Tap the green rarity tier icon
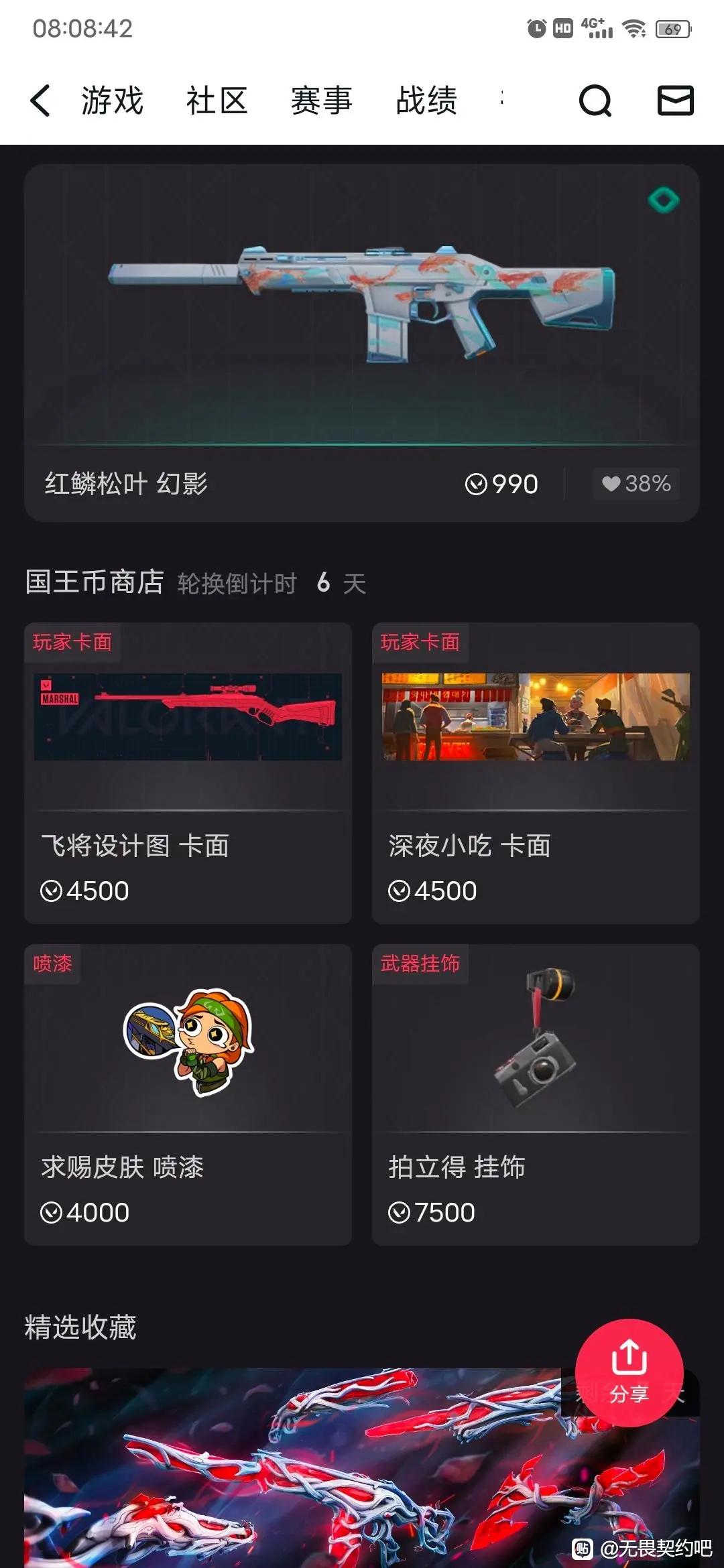 (x=664, y=200)
